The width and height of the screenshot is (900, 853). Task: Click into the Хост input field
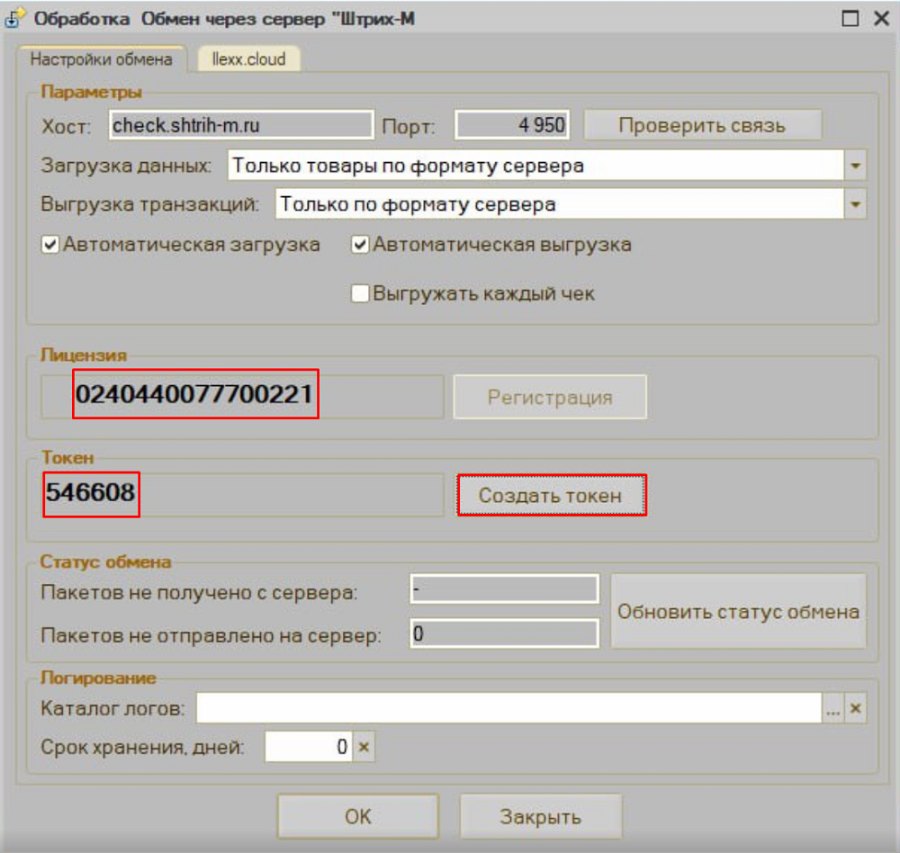coord(241,125)
